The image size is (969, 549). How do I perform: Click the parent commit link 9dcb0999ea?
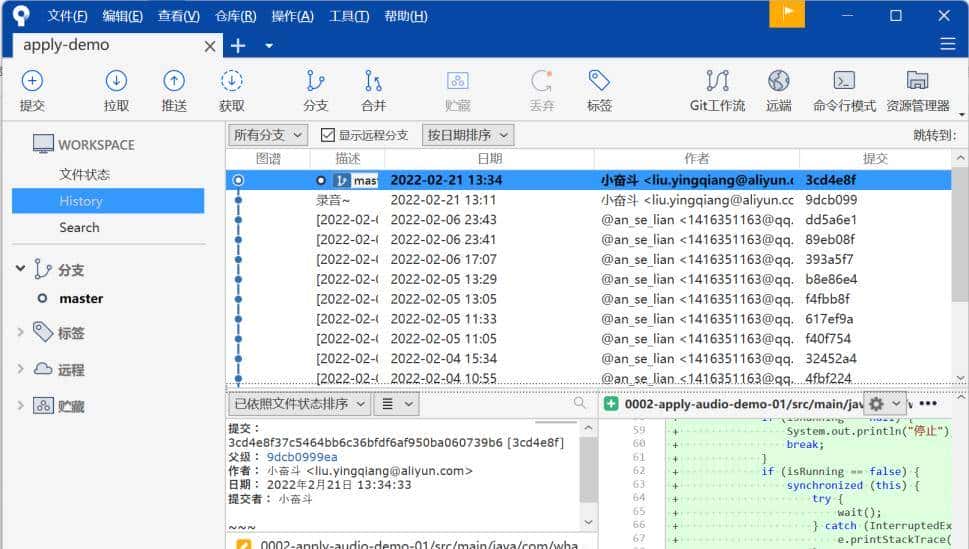pos(302,457)
